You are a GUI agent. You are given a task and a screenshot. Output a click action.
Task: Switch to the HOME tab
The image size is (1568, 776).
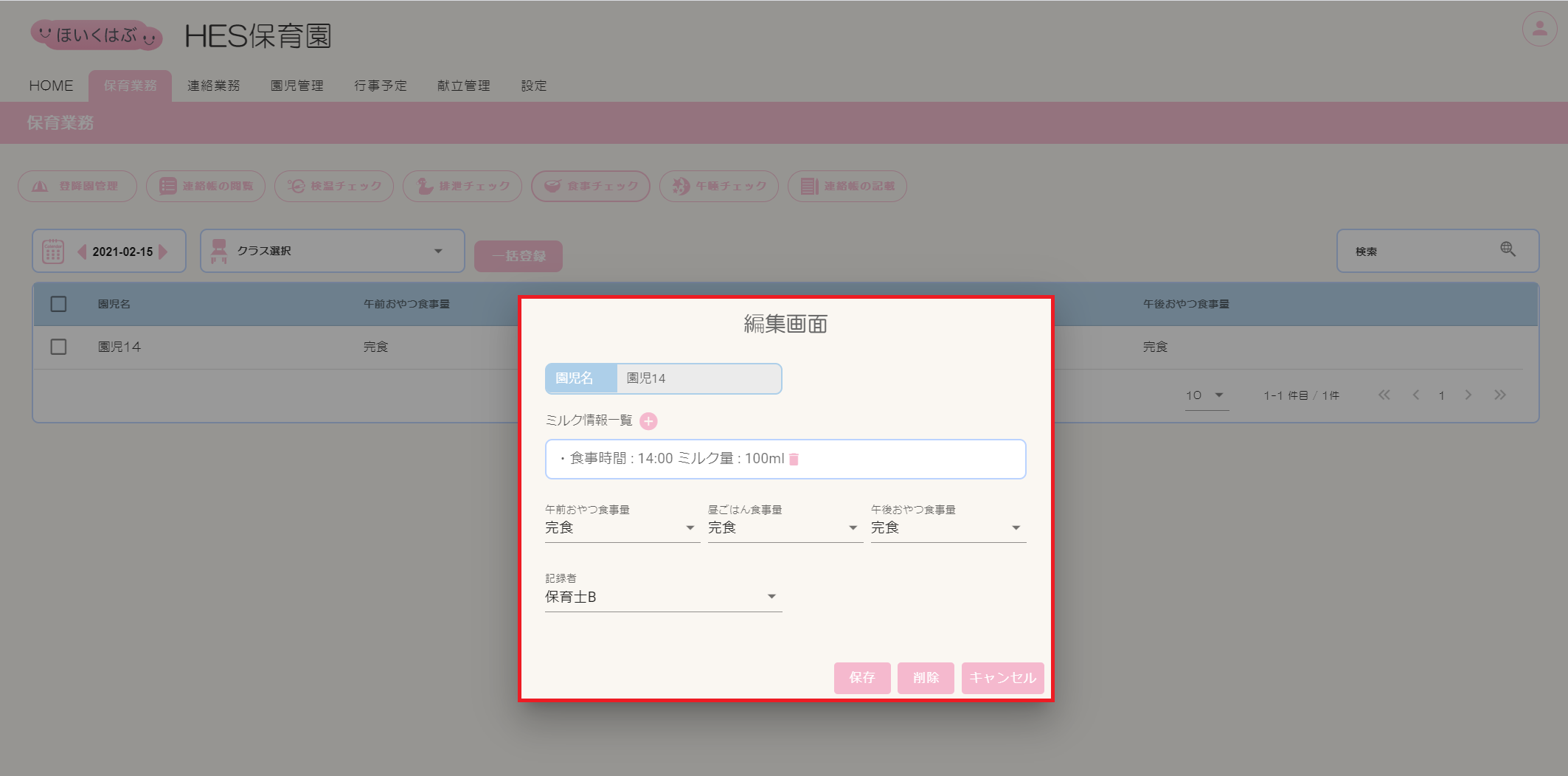(x=51, y=86)
